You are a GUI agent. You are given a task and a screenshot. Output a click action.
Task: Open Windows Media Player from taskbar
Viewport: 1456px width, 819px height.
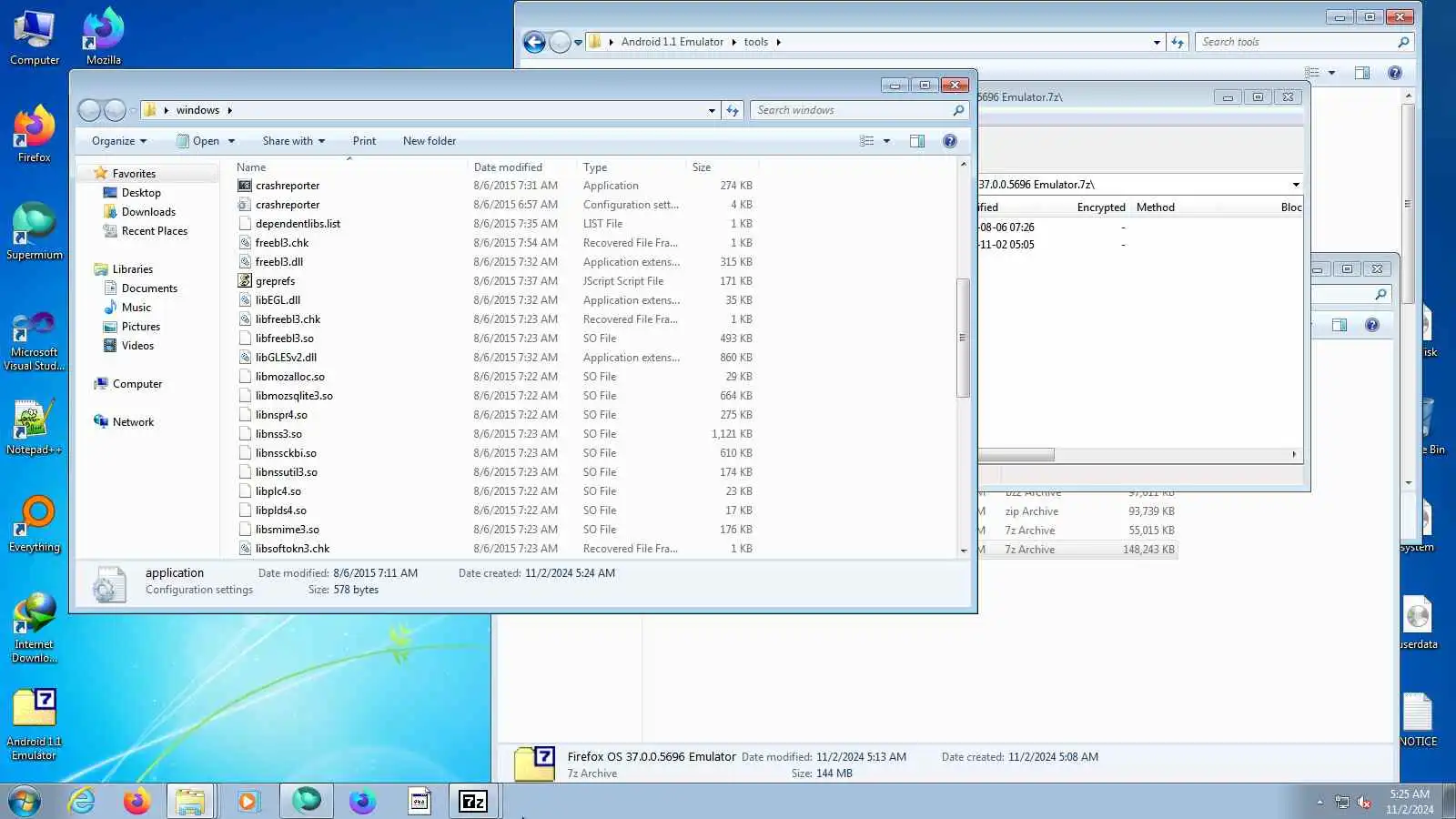[248, 801]
